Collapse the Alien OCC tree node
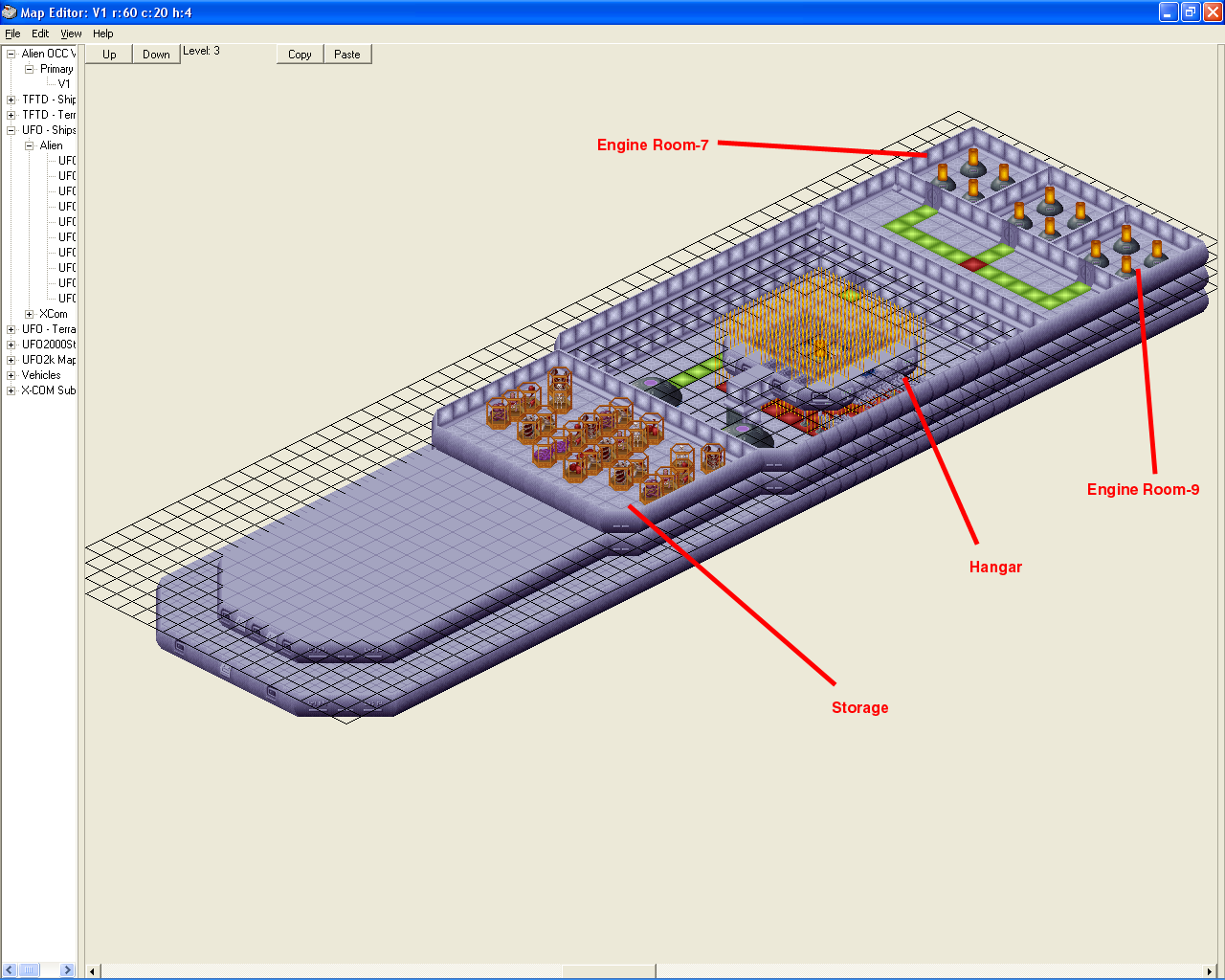Screen dimensions: 1225x980 [11, 54]
